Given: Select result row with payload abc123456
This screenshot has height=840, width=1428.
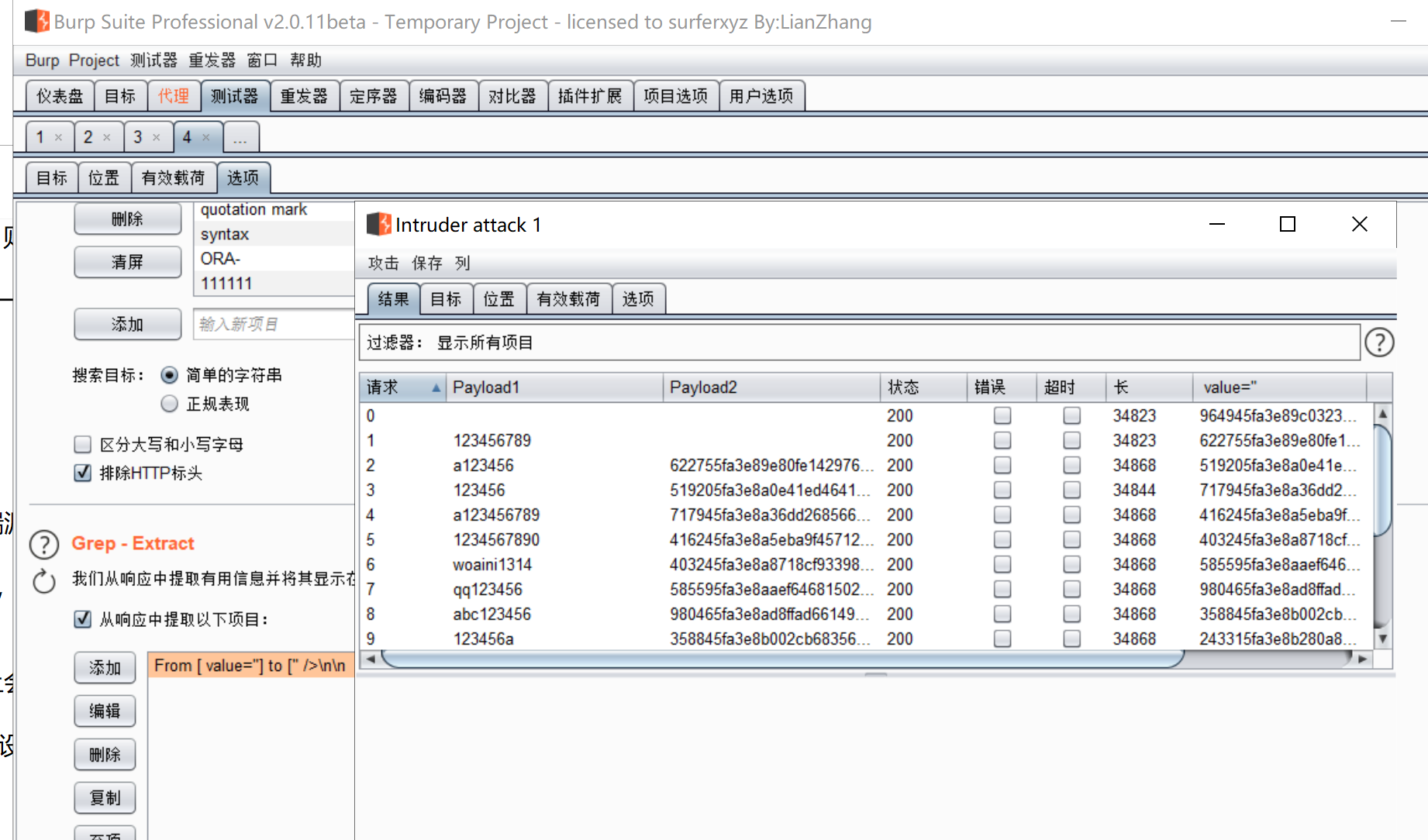Looking at the screenshot, I should [866, 615].
